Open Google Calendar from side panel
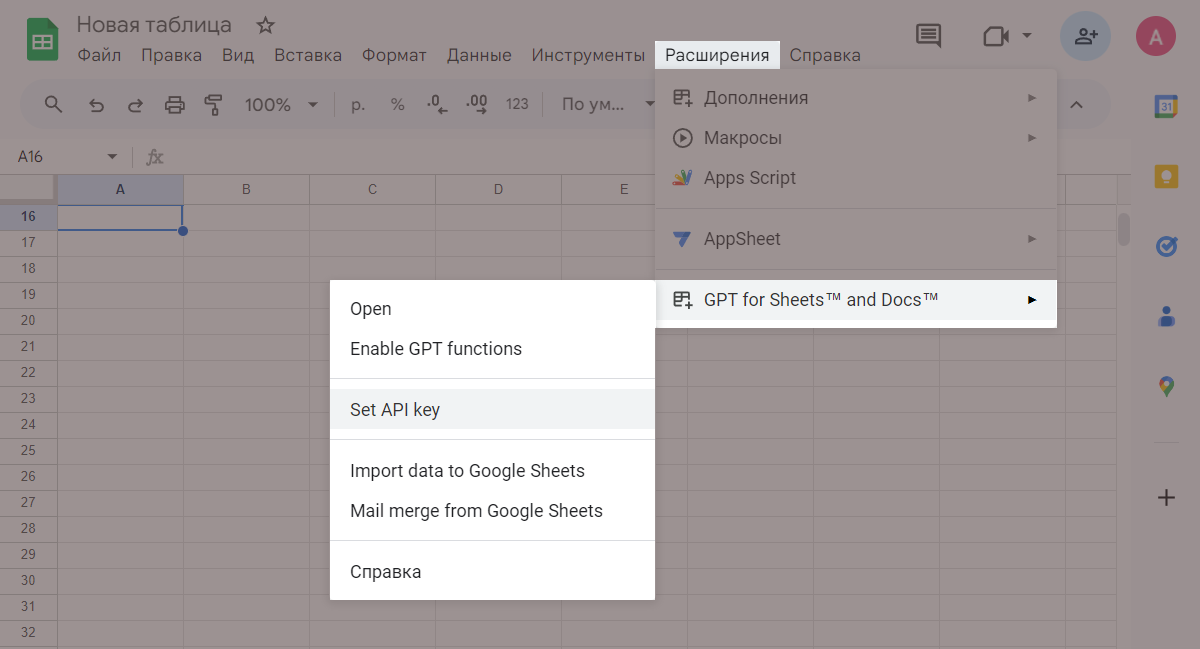This screenshot has width=1200, height=649. (x=1165, y=106)
